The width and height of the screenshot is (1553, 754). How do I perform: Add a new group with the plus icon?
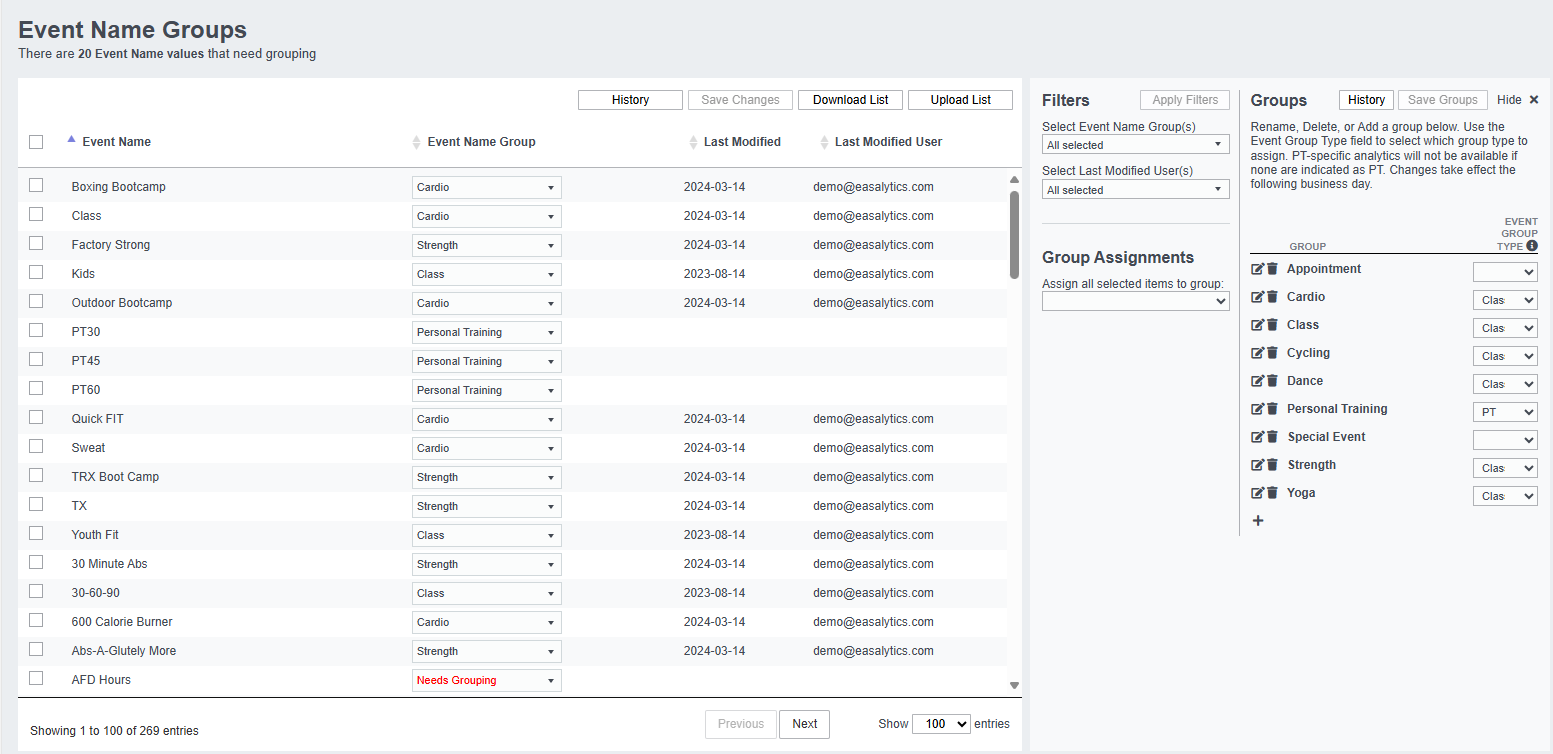pos(1258,520)
